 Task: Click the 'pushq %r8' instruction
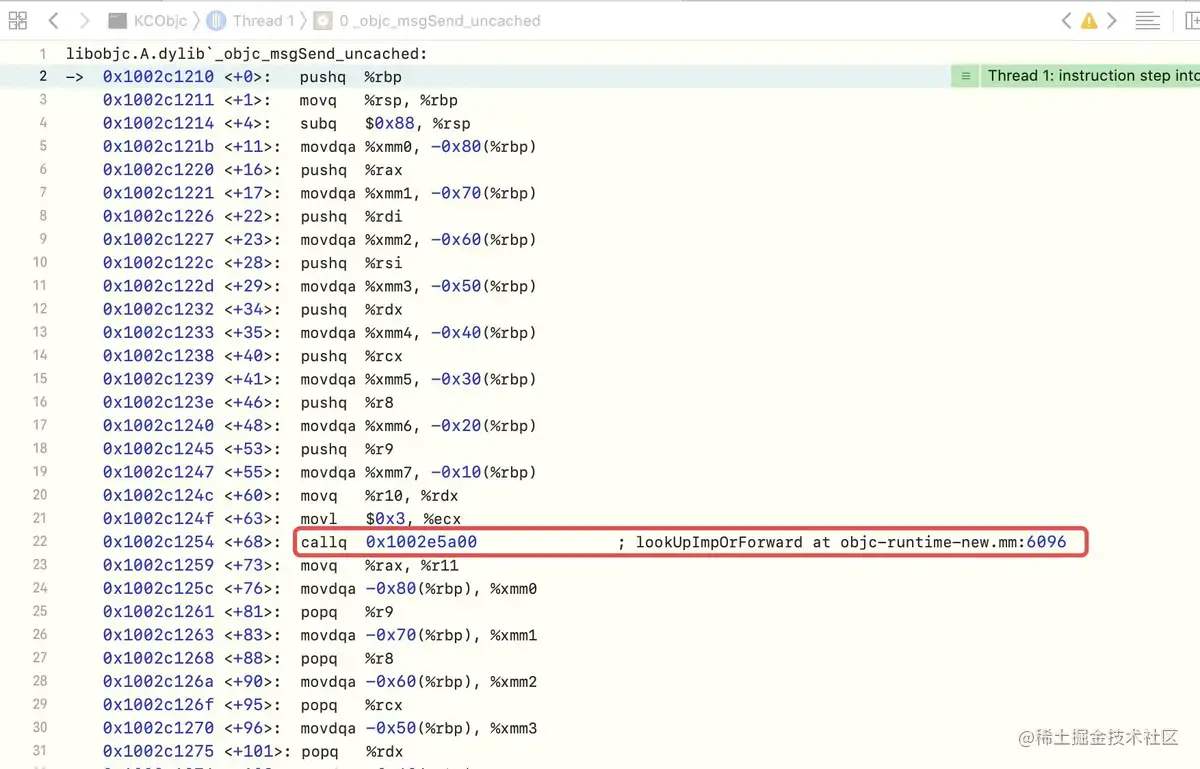click(347, 403)
